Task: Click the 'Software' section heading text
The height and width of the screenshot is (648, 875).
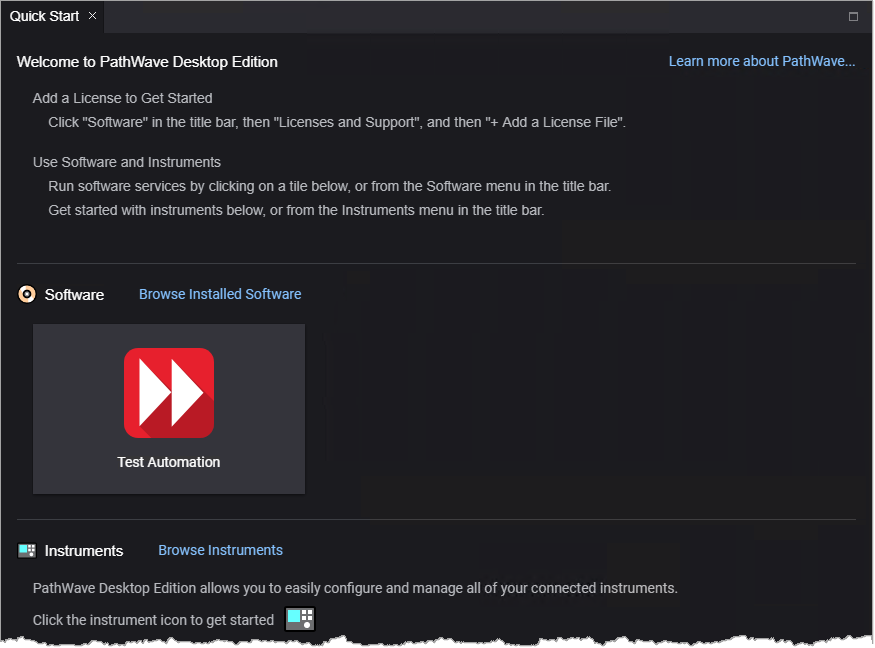Action: [x=74, y=295]
